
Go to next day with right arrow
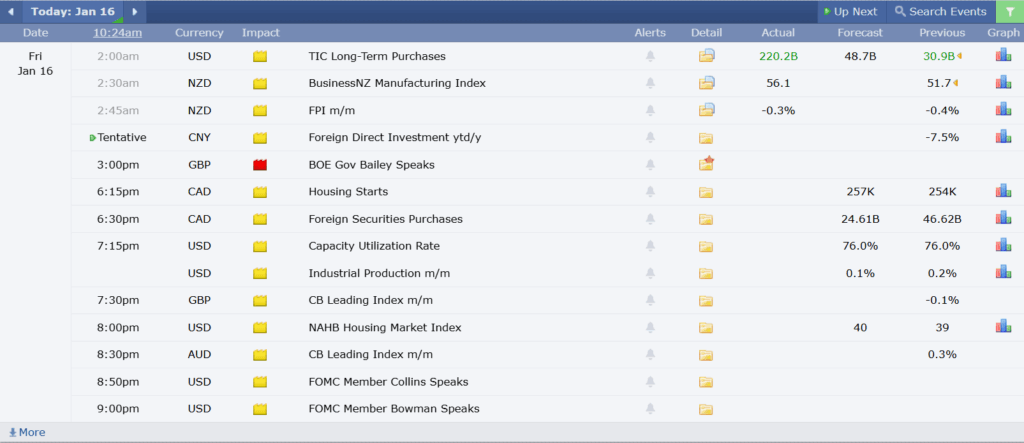[135, 12]
